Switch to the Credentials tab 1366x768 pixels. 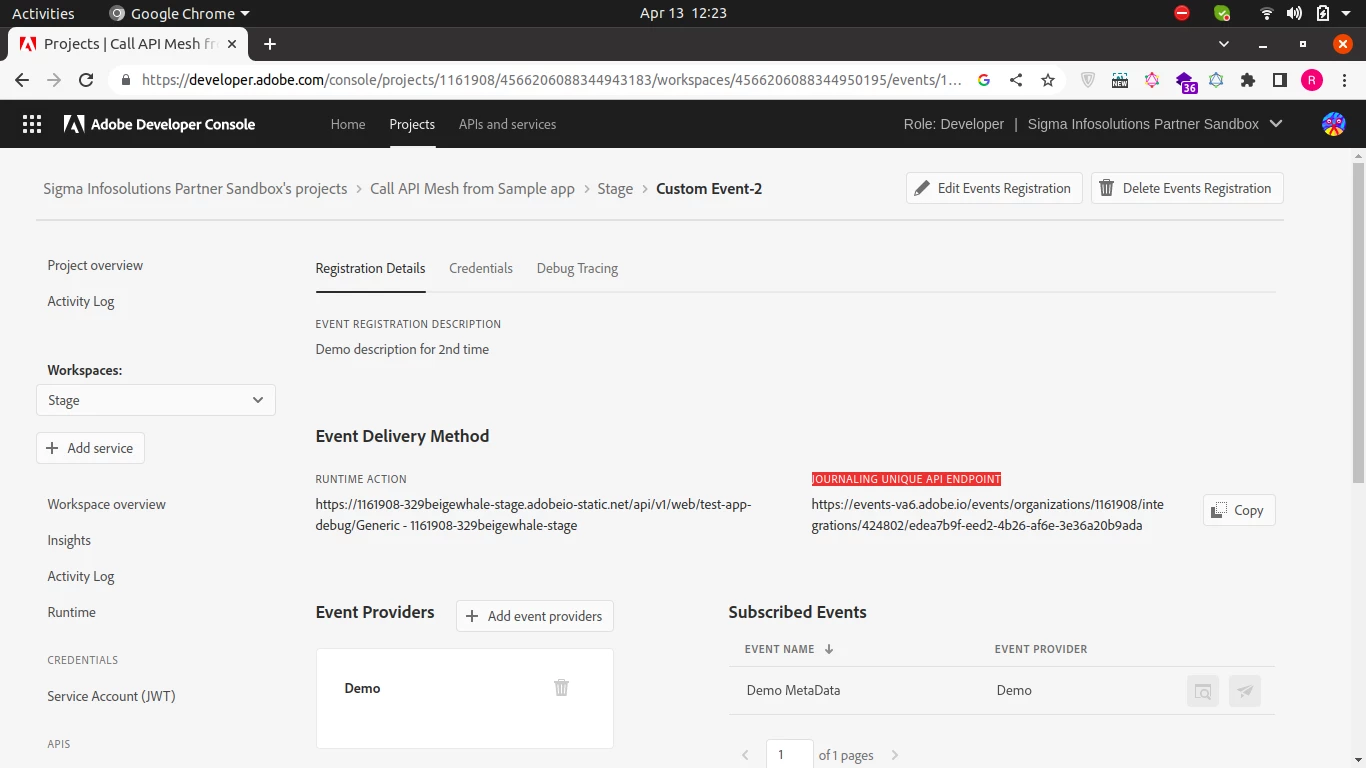tap(481, 268)
